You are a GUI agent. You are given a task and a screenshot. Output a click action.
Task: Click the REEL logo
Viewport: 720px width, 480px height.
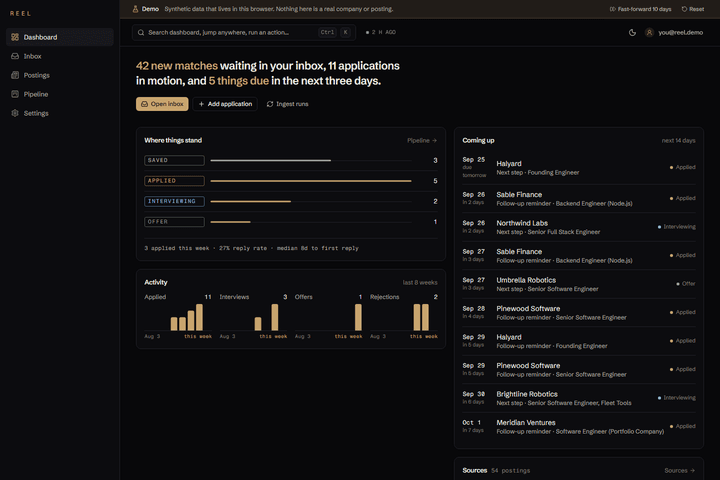[21, 13]
